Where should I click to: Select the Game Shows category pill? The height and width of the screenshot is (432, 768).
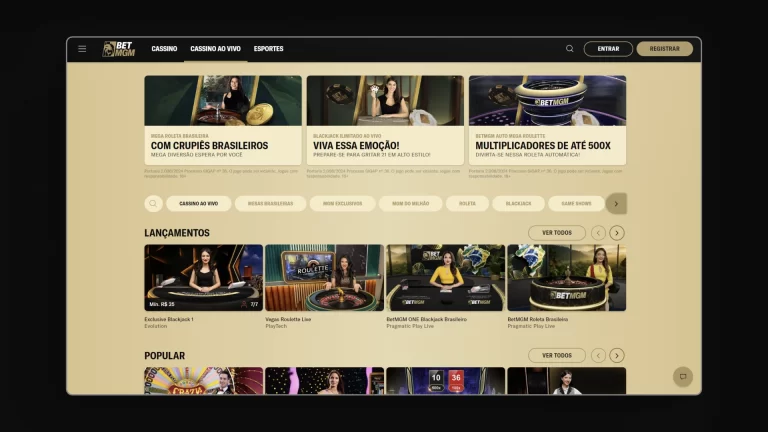click(x=576, y=203)
